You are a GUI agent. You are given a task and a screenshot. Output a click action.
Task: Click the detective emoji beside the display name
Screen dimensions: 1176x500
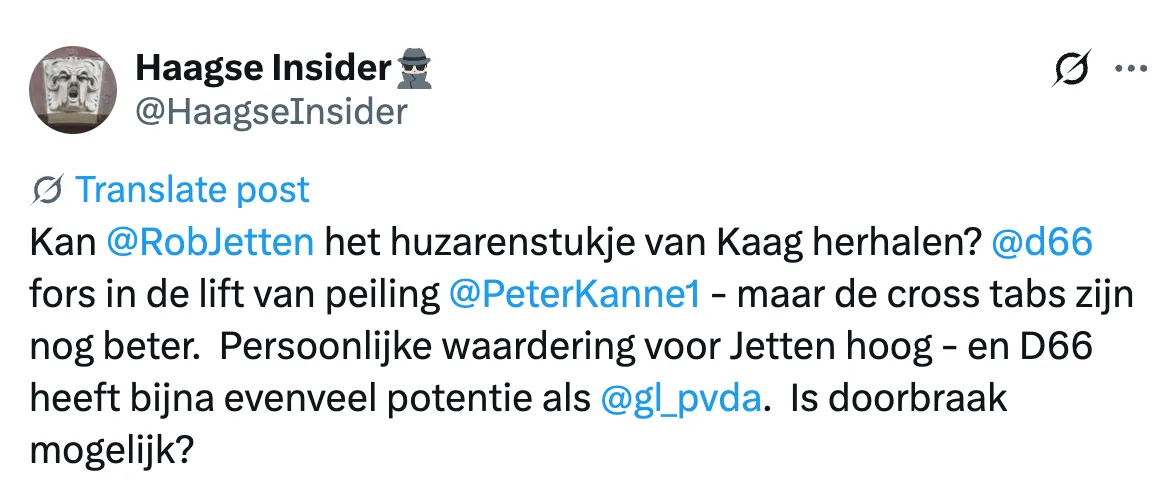(413, 70)
